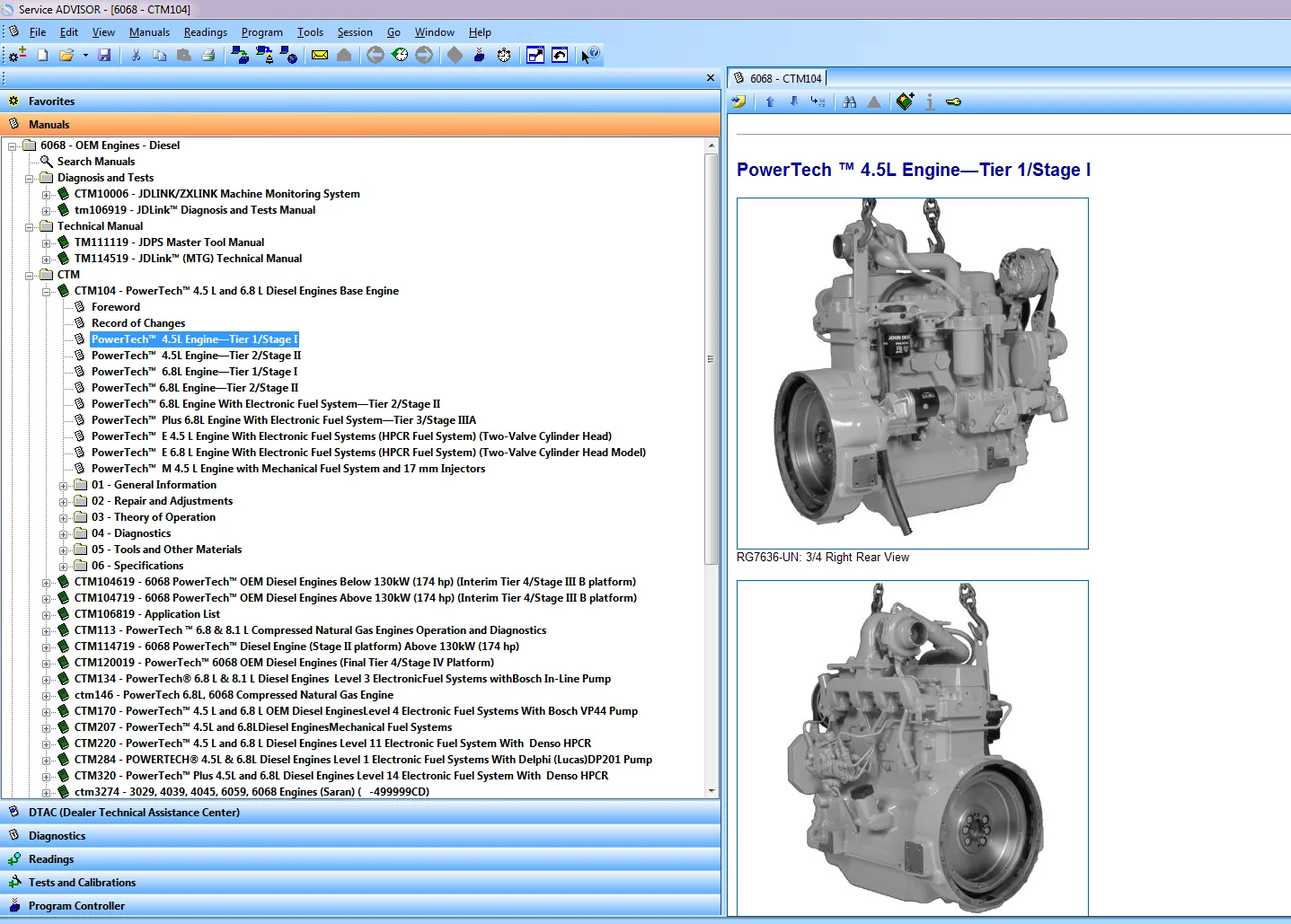Click the blue up arrow document icon
This screenshot has width=1291, height=924.
tap(770, 101)
